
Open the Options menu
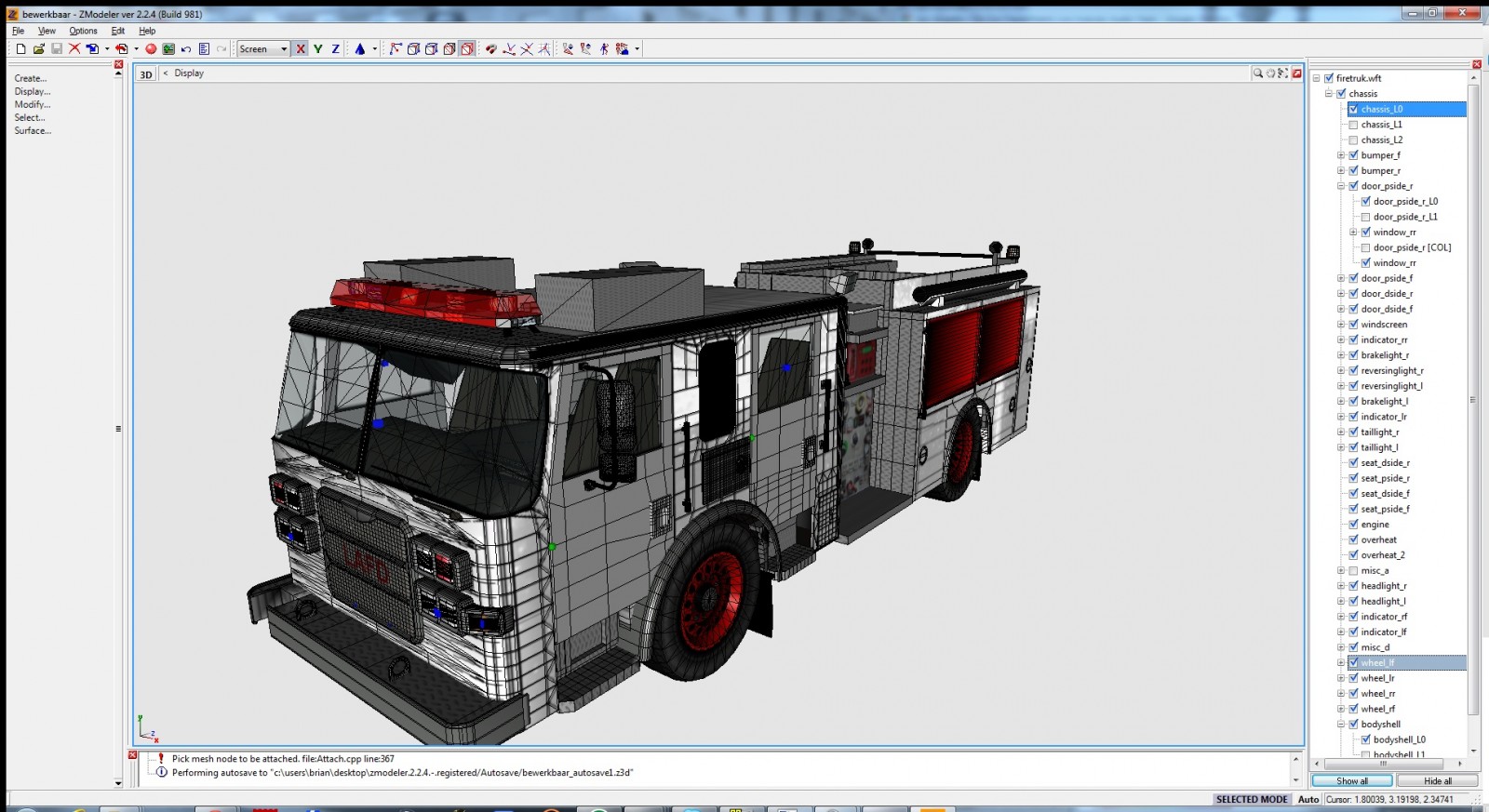[x=83, y=31]
